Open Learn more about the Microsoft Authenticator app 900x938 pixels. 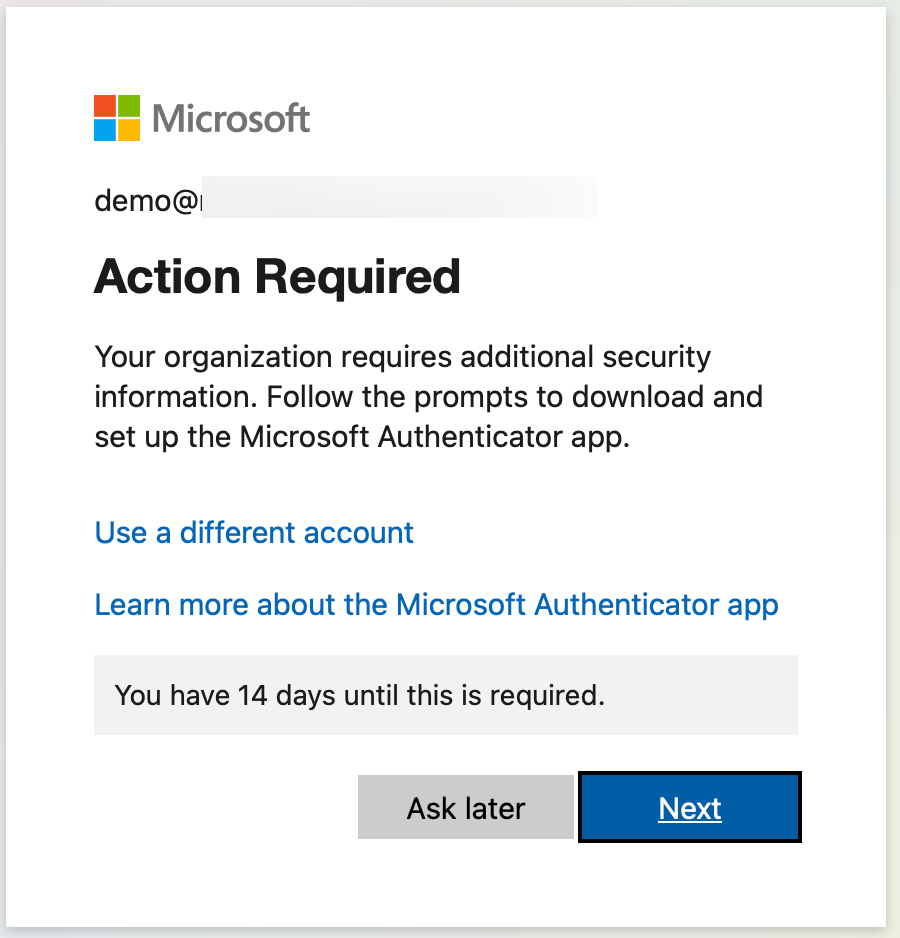(436, 605)
